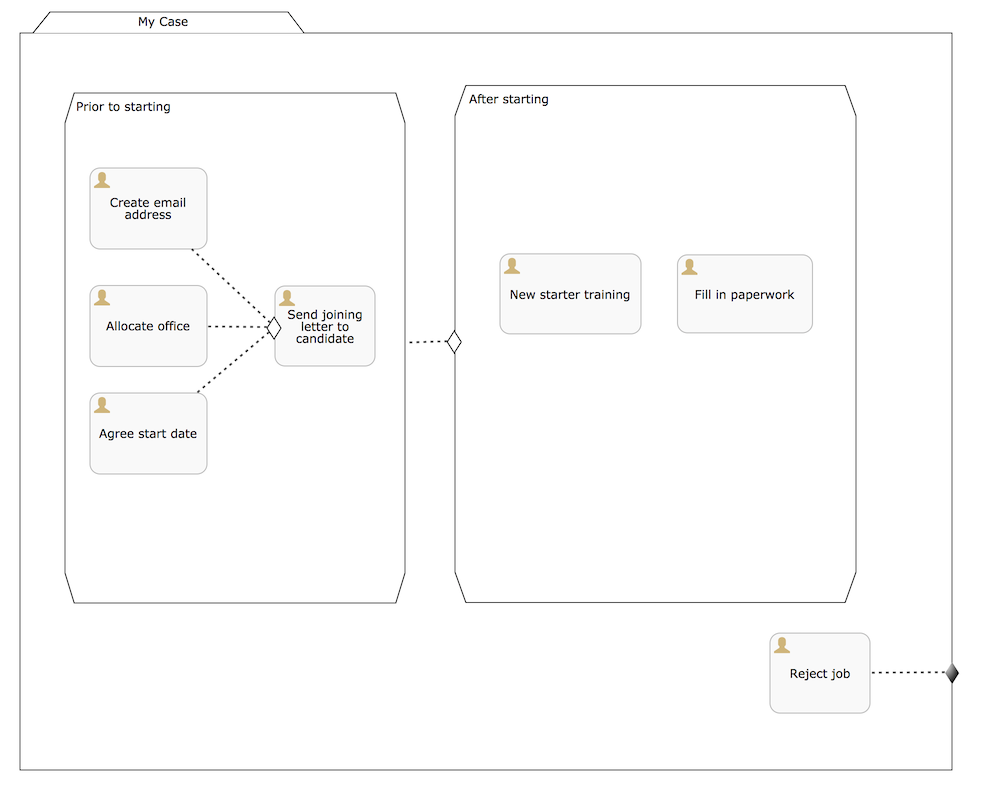The width and height of the screenshot is (990, 795).
Task: Open the Reject job task
Action: (819, 673)
